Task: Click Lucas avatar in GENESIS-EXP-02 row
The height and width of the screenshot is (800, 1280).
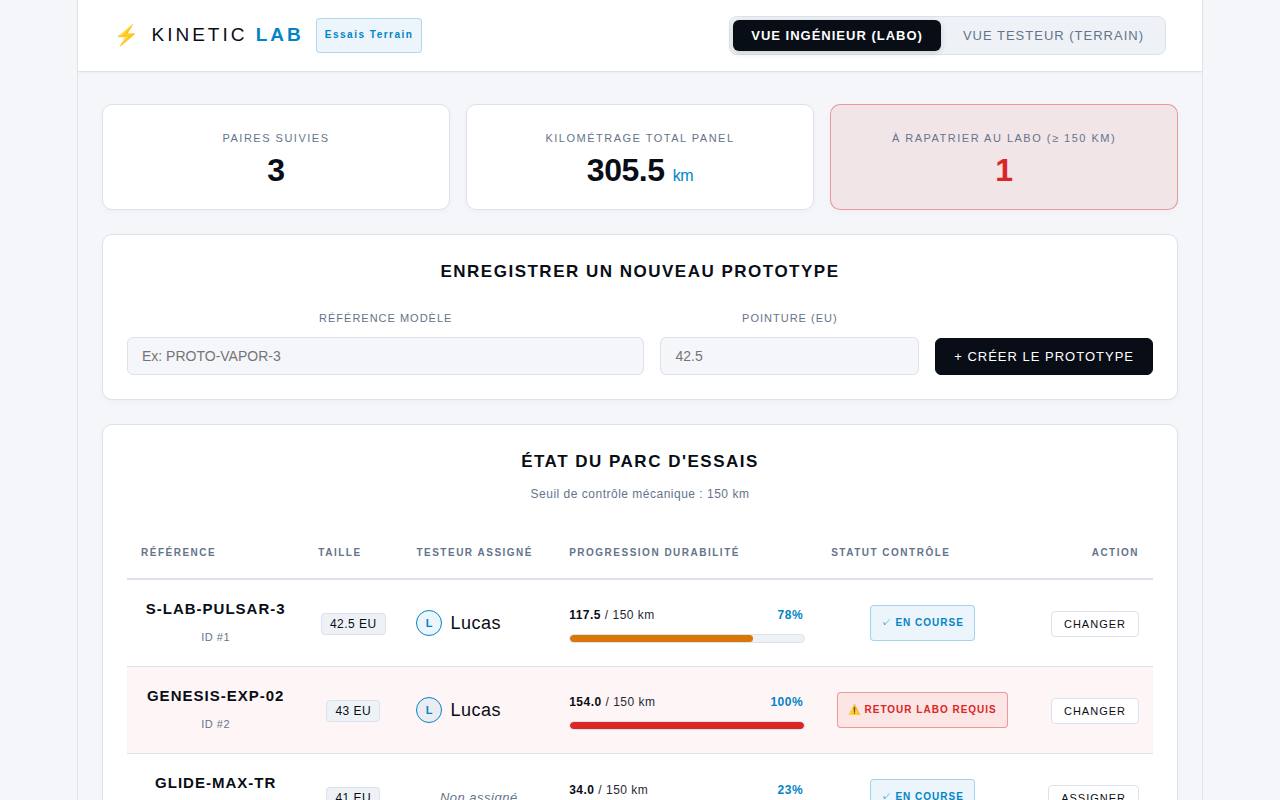Action: coord(429,710)
